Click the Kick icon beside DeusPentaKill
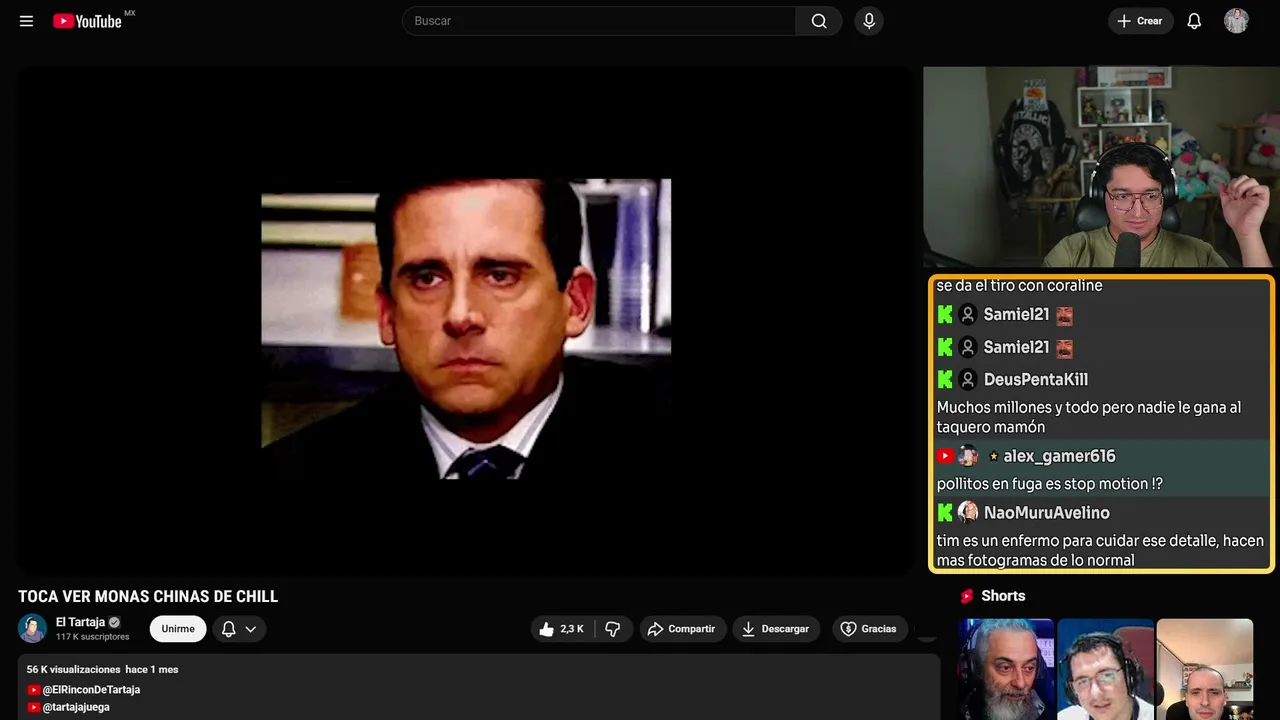This screenshot has width=1280, height=720. click(945, 380)
